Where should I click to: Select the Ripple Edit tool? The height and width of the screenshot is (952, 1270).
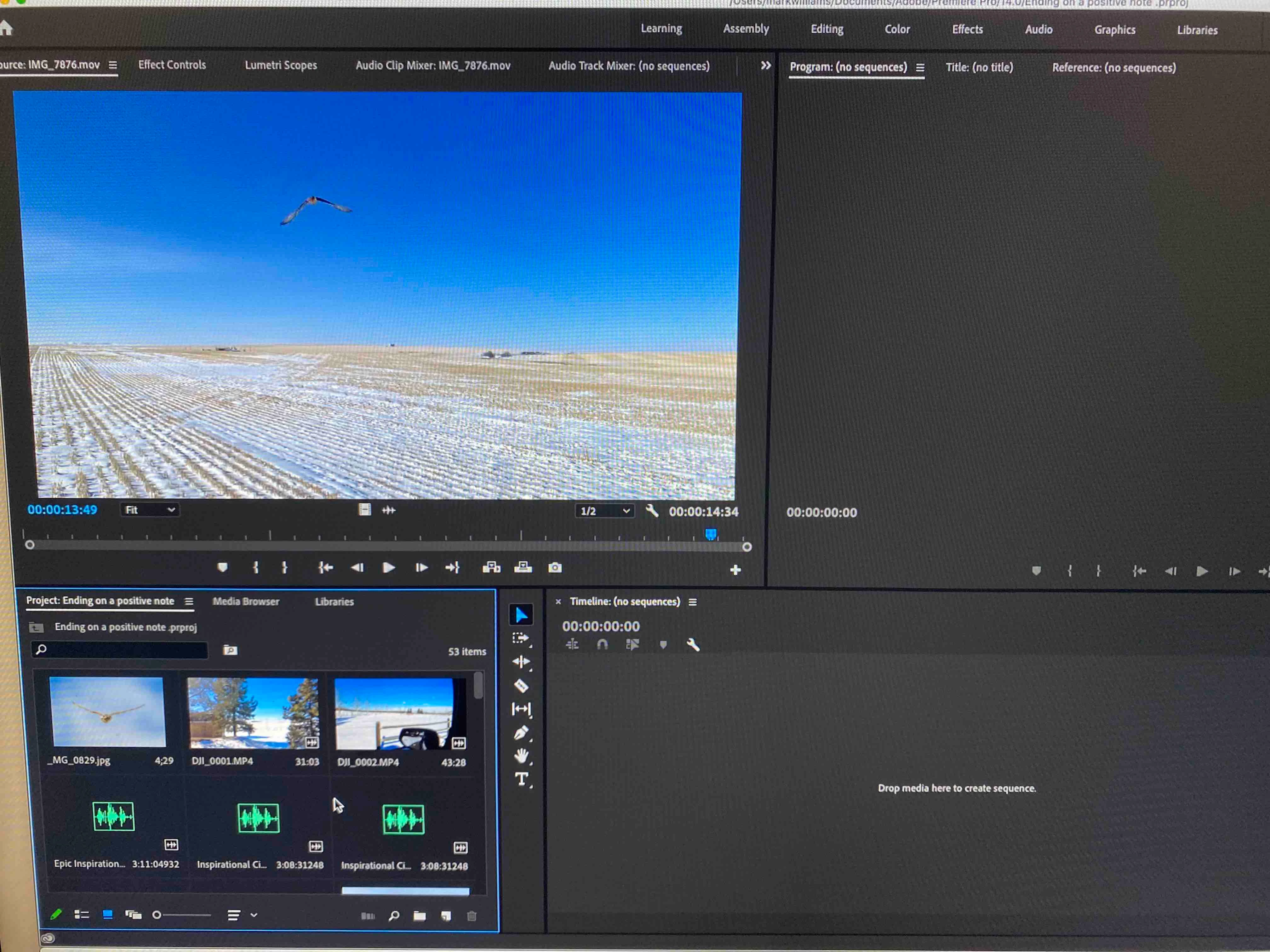521,662
